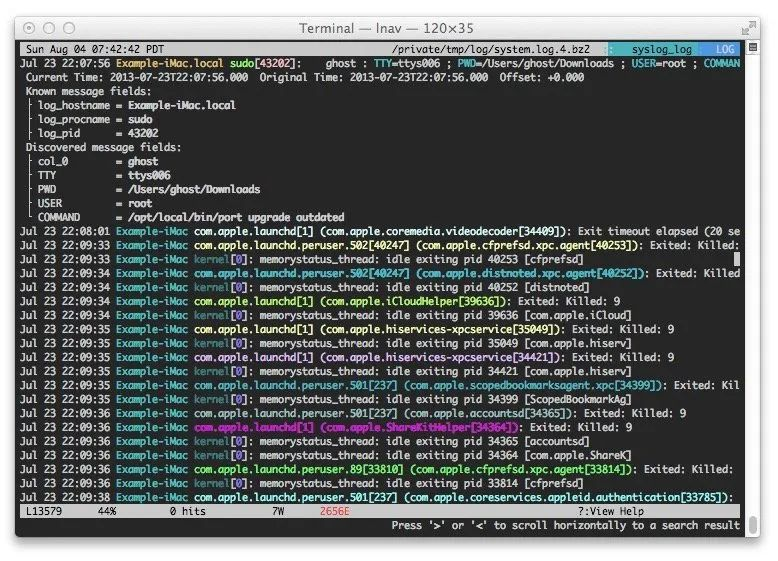Screen dimensions: 778x561
Task: Select the col_0 = ghost field row
Action: 98,161
